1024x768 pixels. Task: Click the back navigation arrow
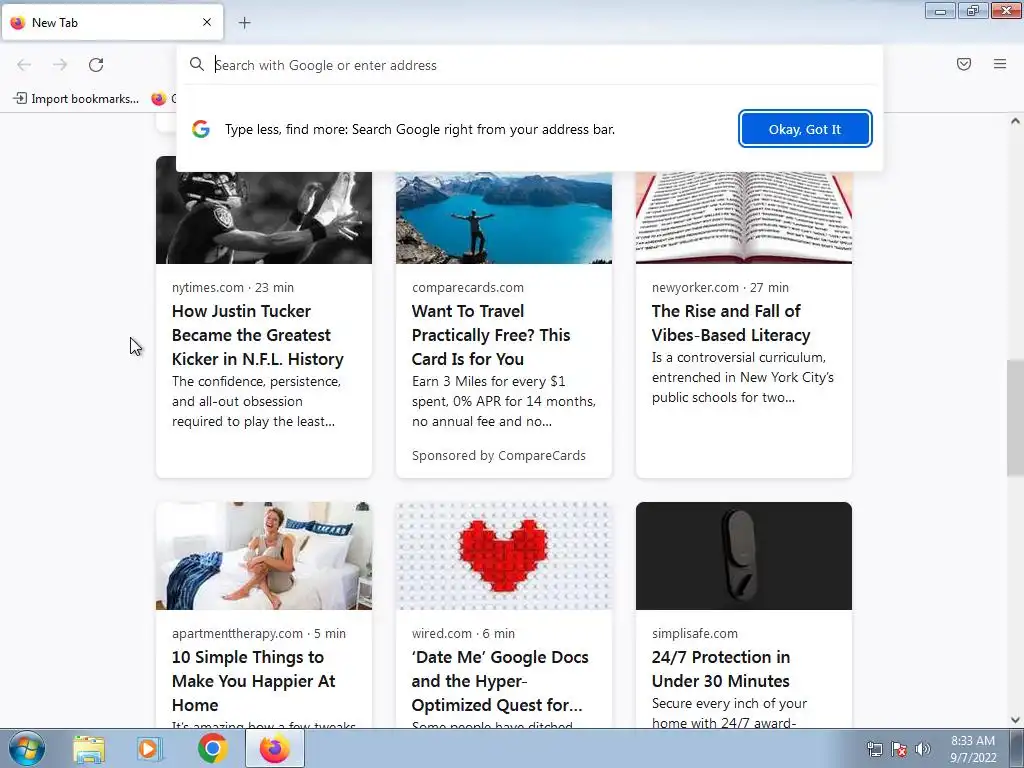point(24,65)
